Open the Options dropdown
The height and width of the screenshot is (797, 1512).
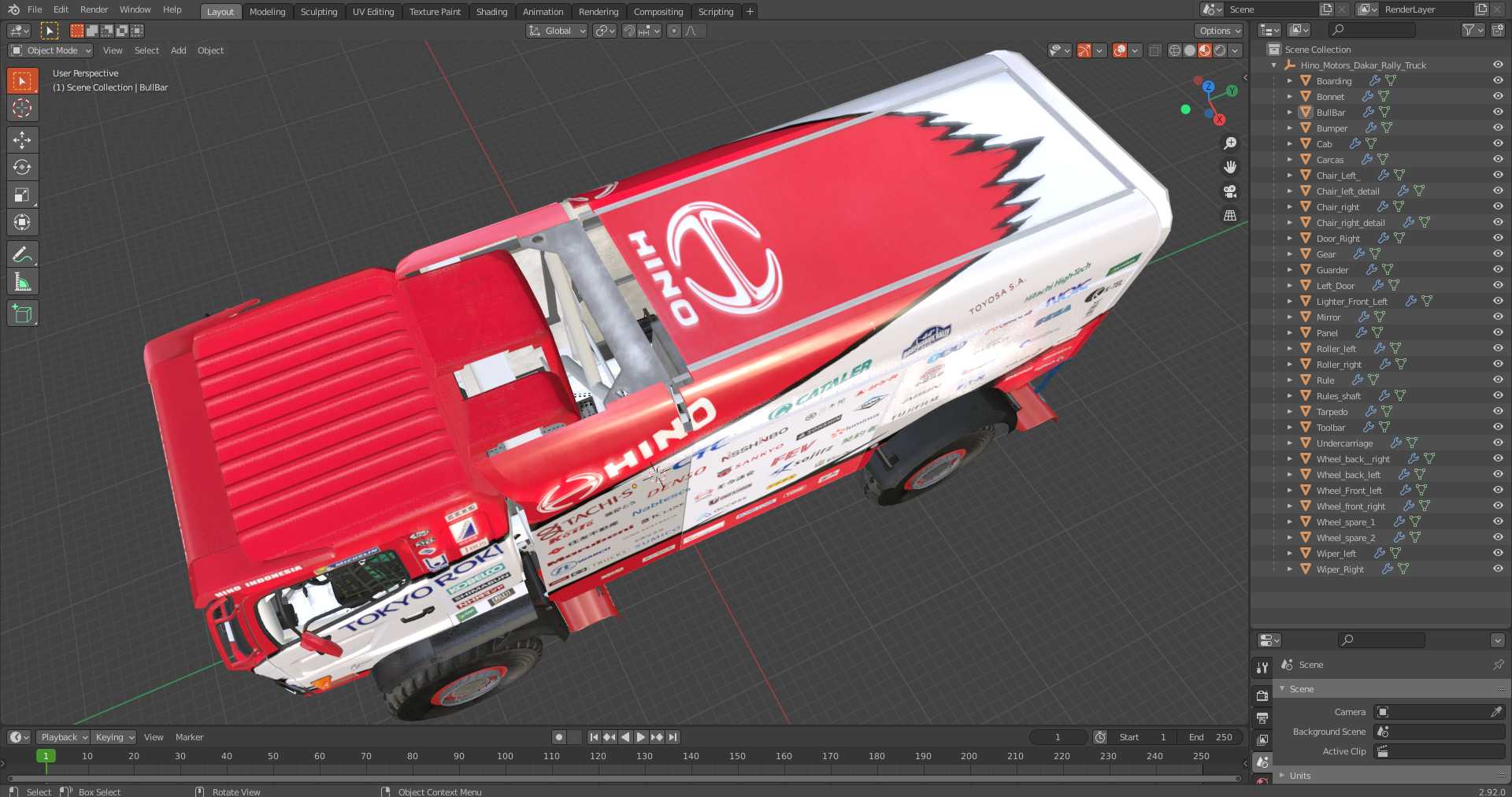coord(1219,31)
